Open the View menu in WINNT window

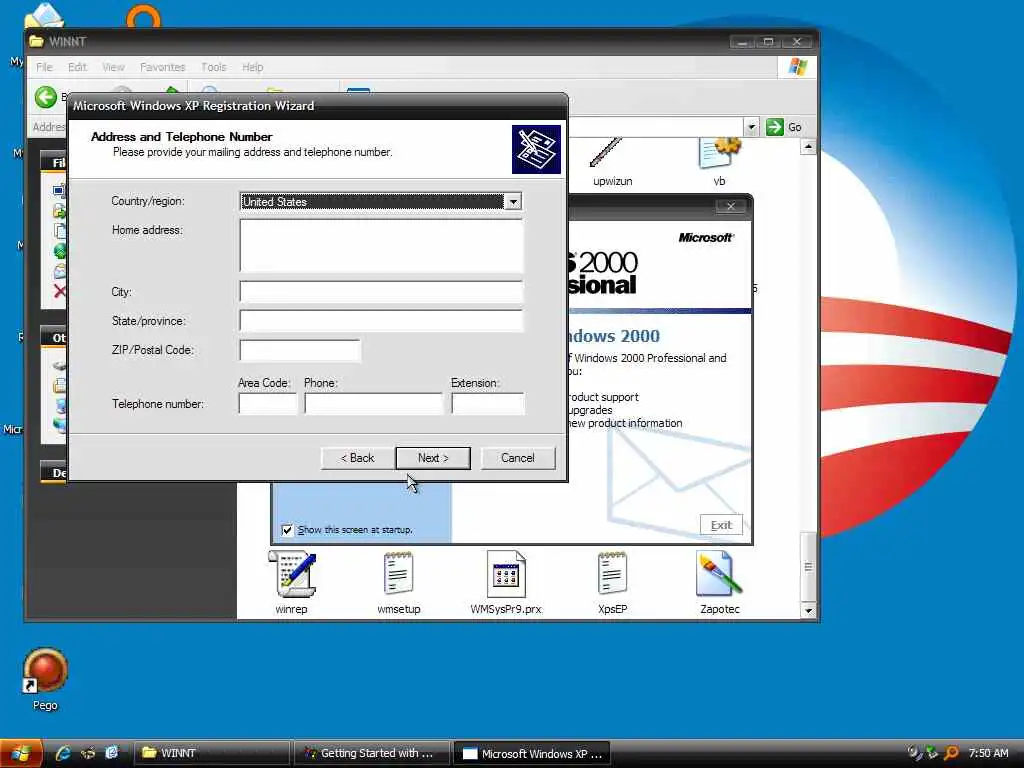(113, 67)
